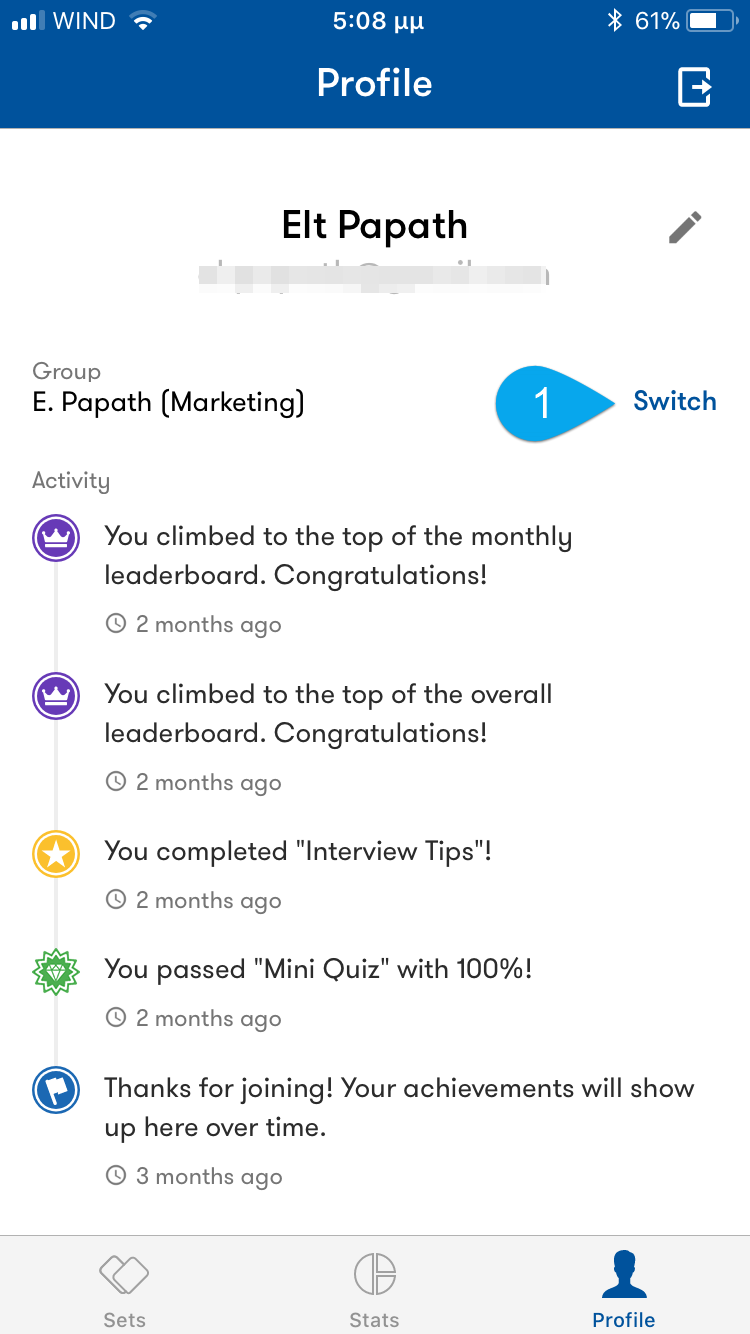750x1334 pixels.
Task: Tap the green diamond Mini Quiz badge
Action: (57, 972)
